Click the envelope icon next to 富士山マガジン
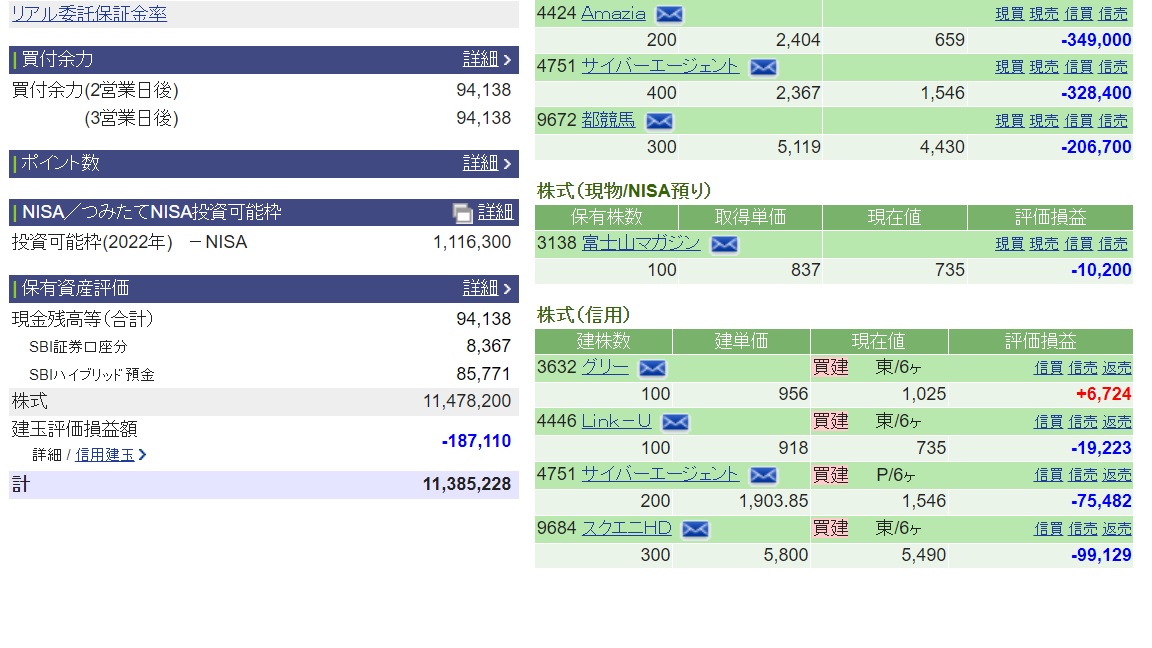The height and width of the screenshot is (648, 1152). click(x=724, y=244)
